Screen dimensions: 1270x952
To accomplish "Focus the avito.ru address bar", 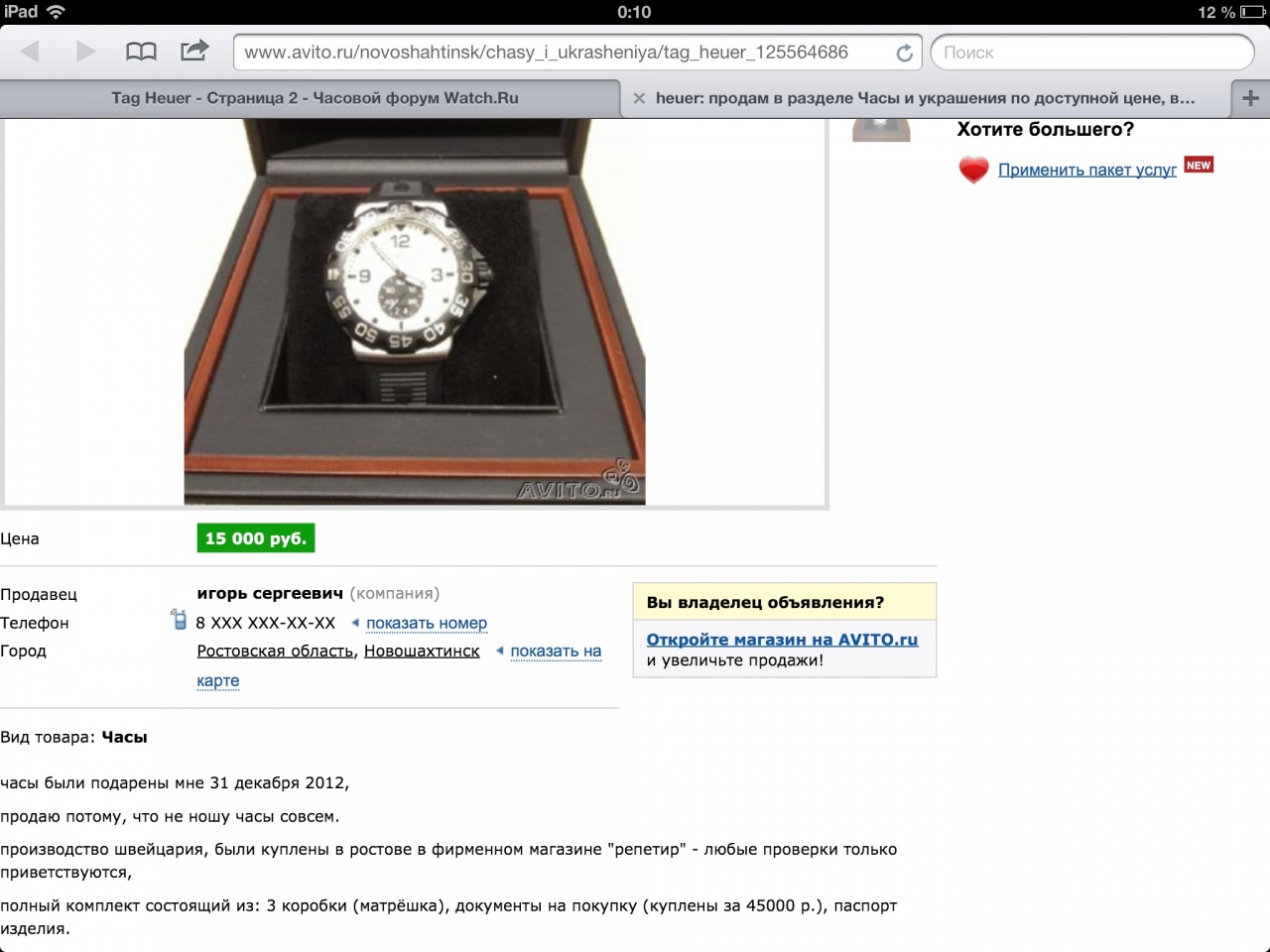I will tap(566, 53).
